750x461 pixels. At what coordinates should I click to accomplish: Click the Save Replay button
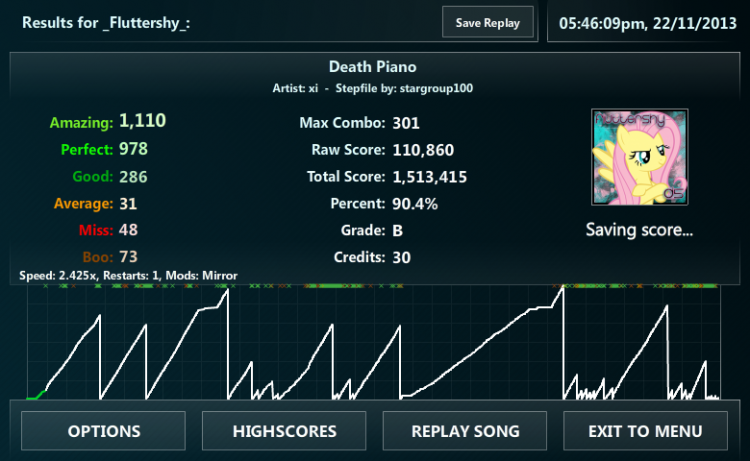[487, 23]
